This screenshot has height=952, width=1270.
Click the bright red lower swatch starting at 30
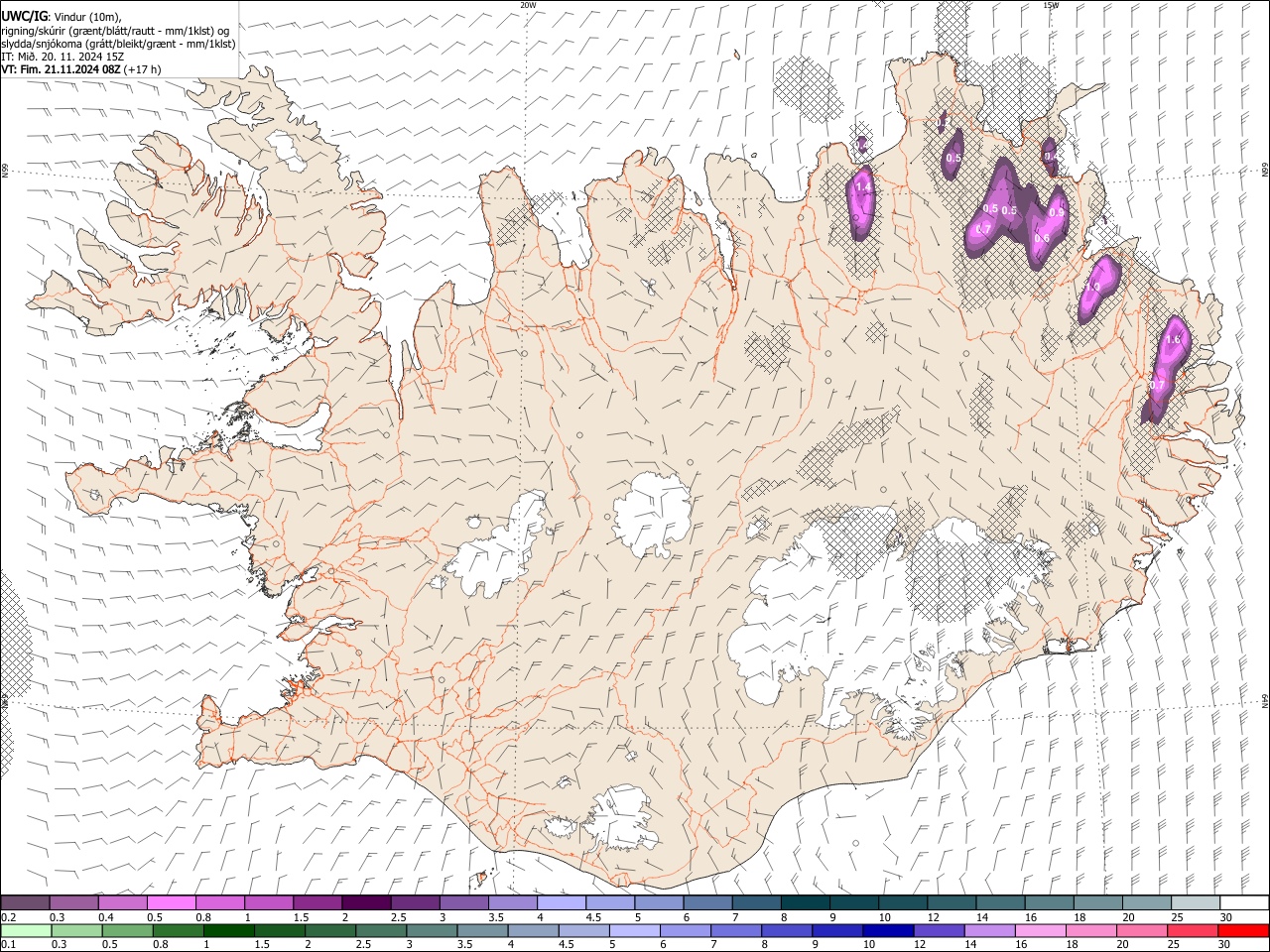click(x=1242, y=930)
